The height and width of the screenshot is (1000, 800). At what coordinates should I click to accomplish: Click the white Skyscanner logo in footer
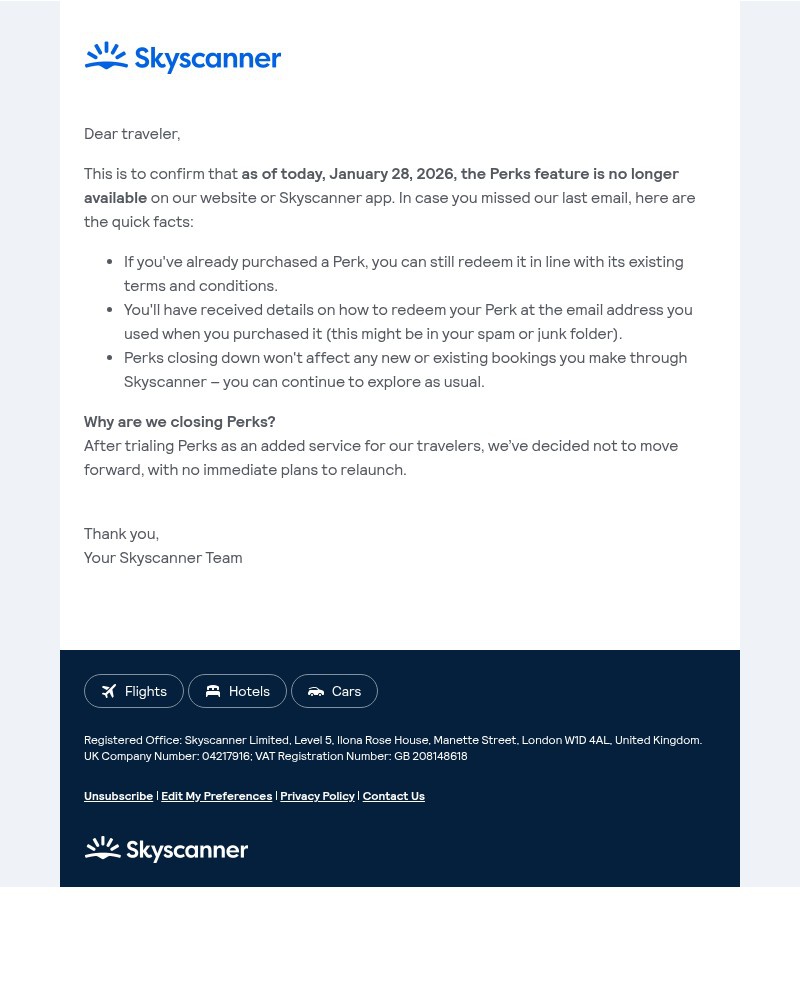pos(166,848)
